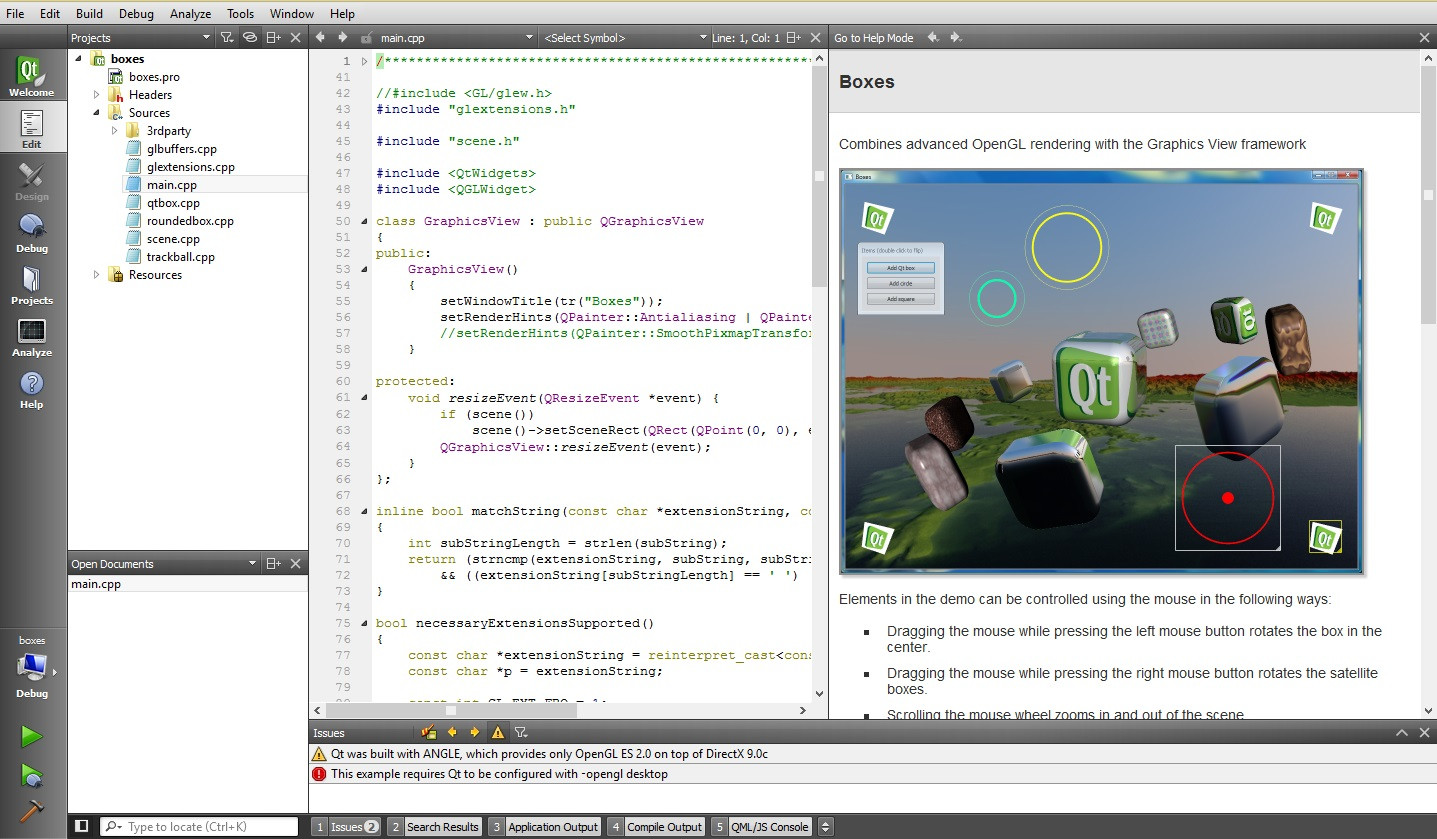Viewport: 1437px width, 839px height.
Task: Go back in editor navigation history
Action: coord(321,38)
